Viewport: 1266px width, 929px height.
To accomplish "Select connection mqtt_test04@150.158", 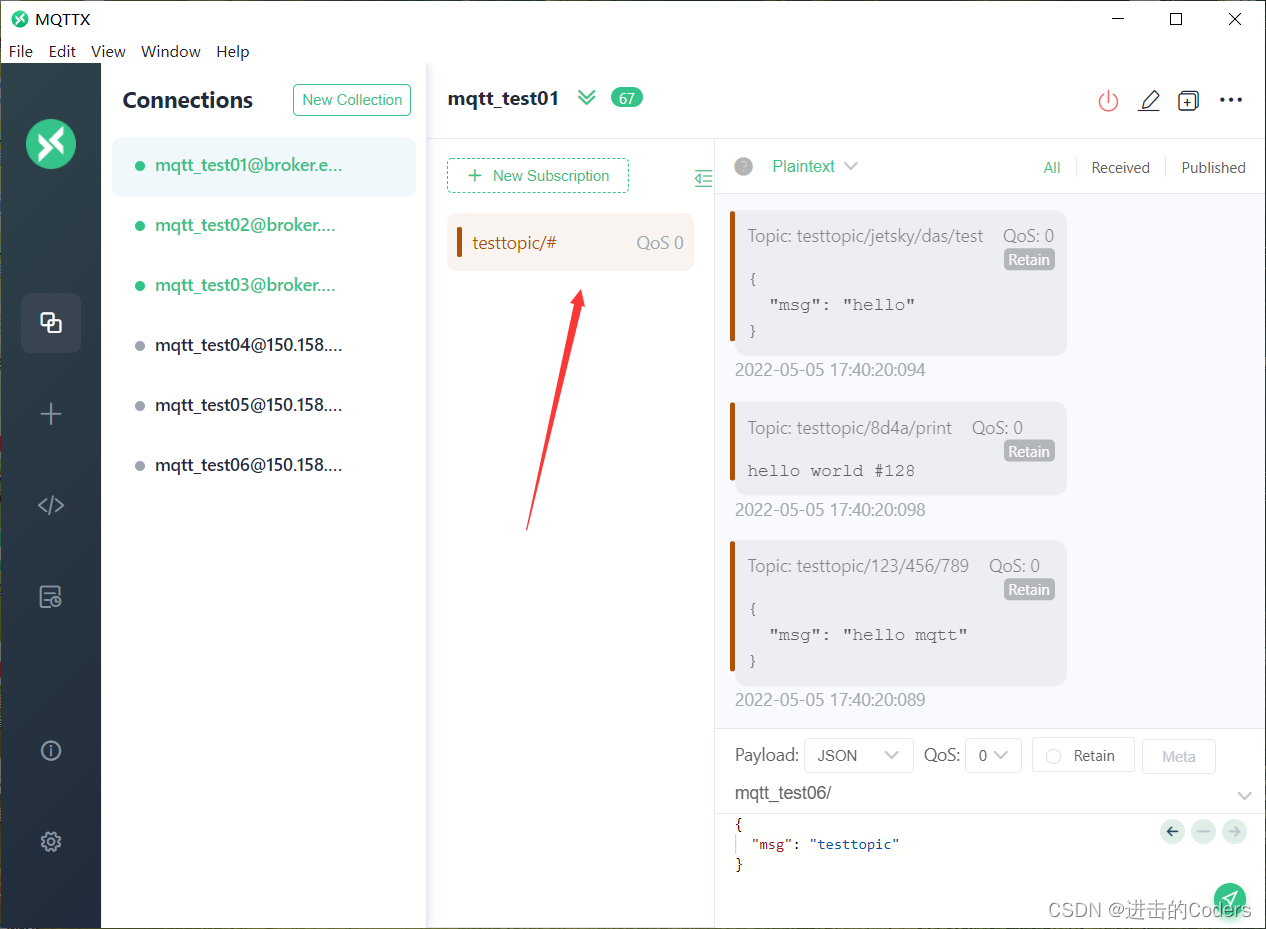I will pyautogui.click(x=264, y=346).
